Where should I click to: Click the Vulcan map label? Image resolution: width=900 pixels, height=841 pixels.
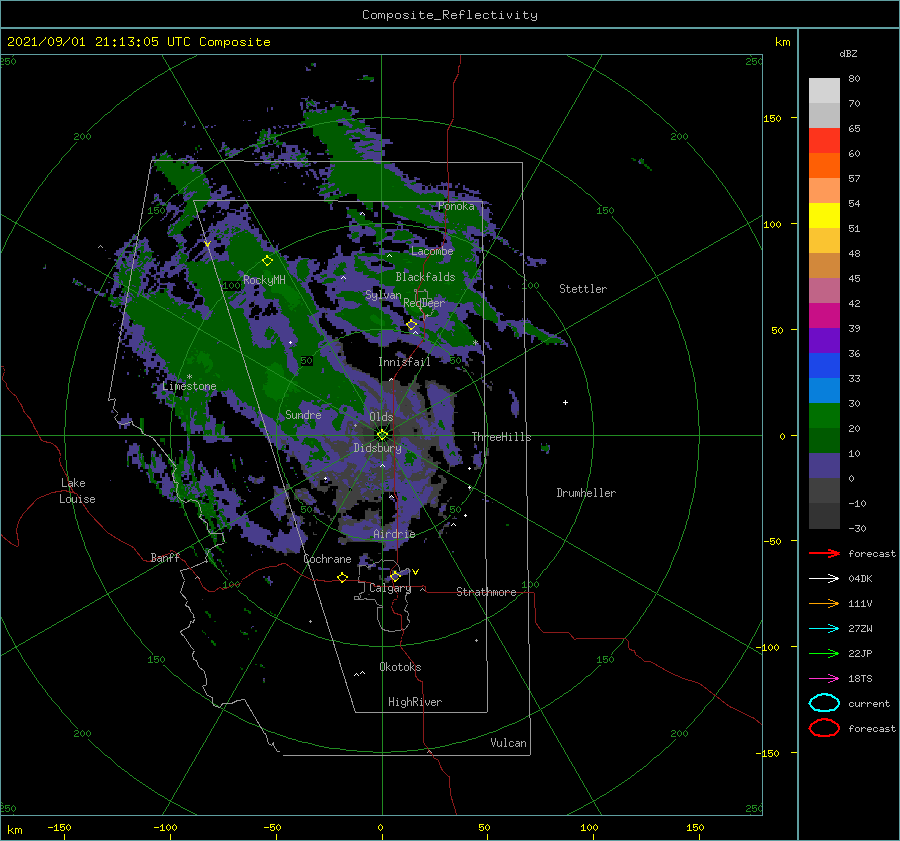click(x=508, y=743)
